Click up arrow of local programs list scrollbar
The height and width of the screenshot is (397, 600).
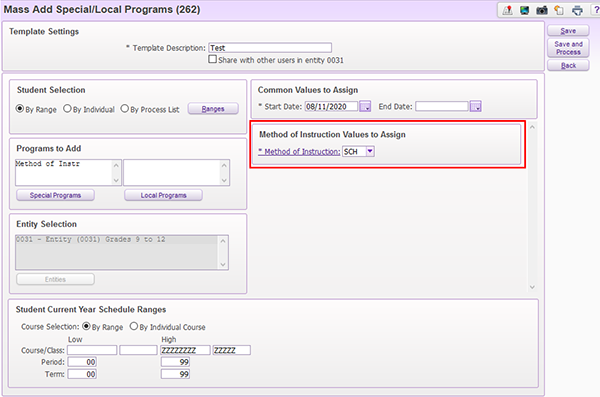tap(224, 165)
